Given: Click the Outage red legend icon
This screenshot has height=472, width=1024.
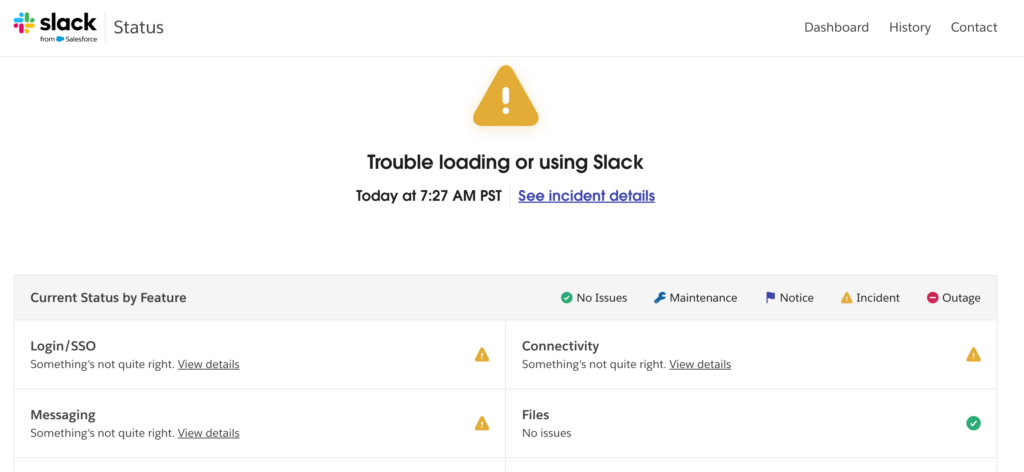Looking at the screenshot, I should click(x=933, y=298).
